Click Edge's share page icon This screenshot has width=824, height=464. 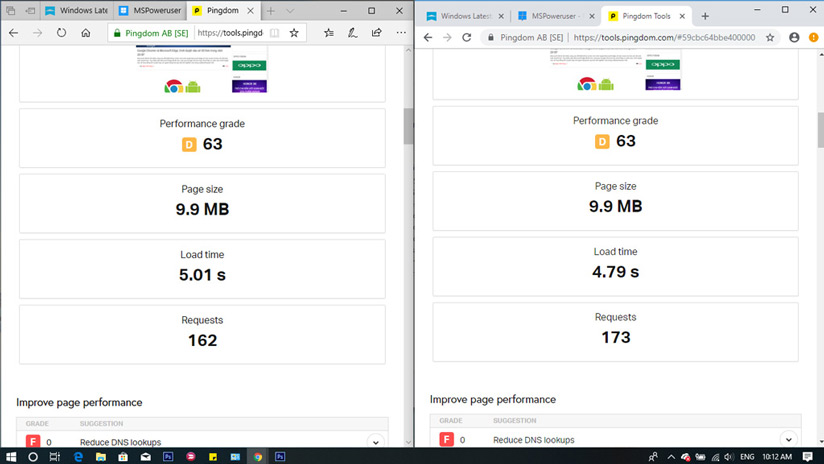coord(376,33)
